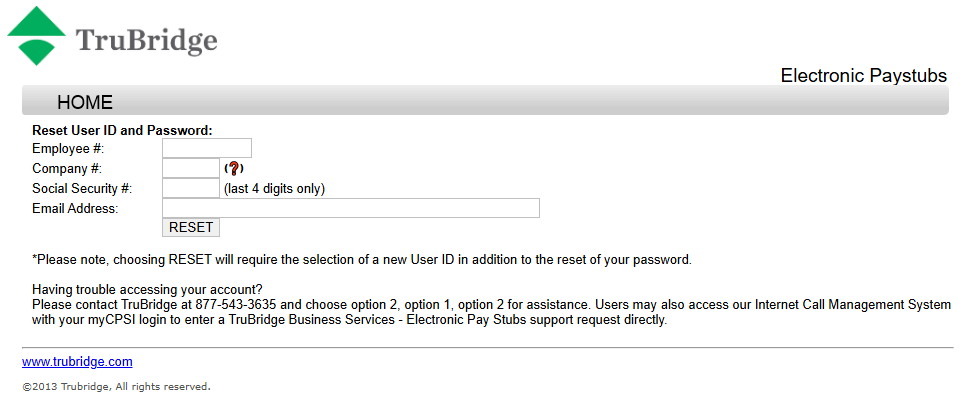970x406 pixels.
Task: Click the 'Having trouble accessing your account?' text
Action: pos(147,290)
